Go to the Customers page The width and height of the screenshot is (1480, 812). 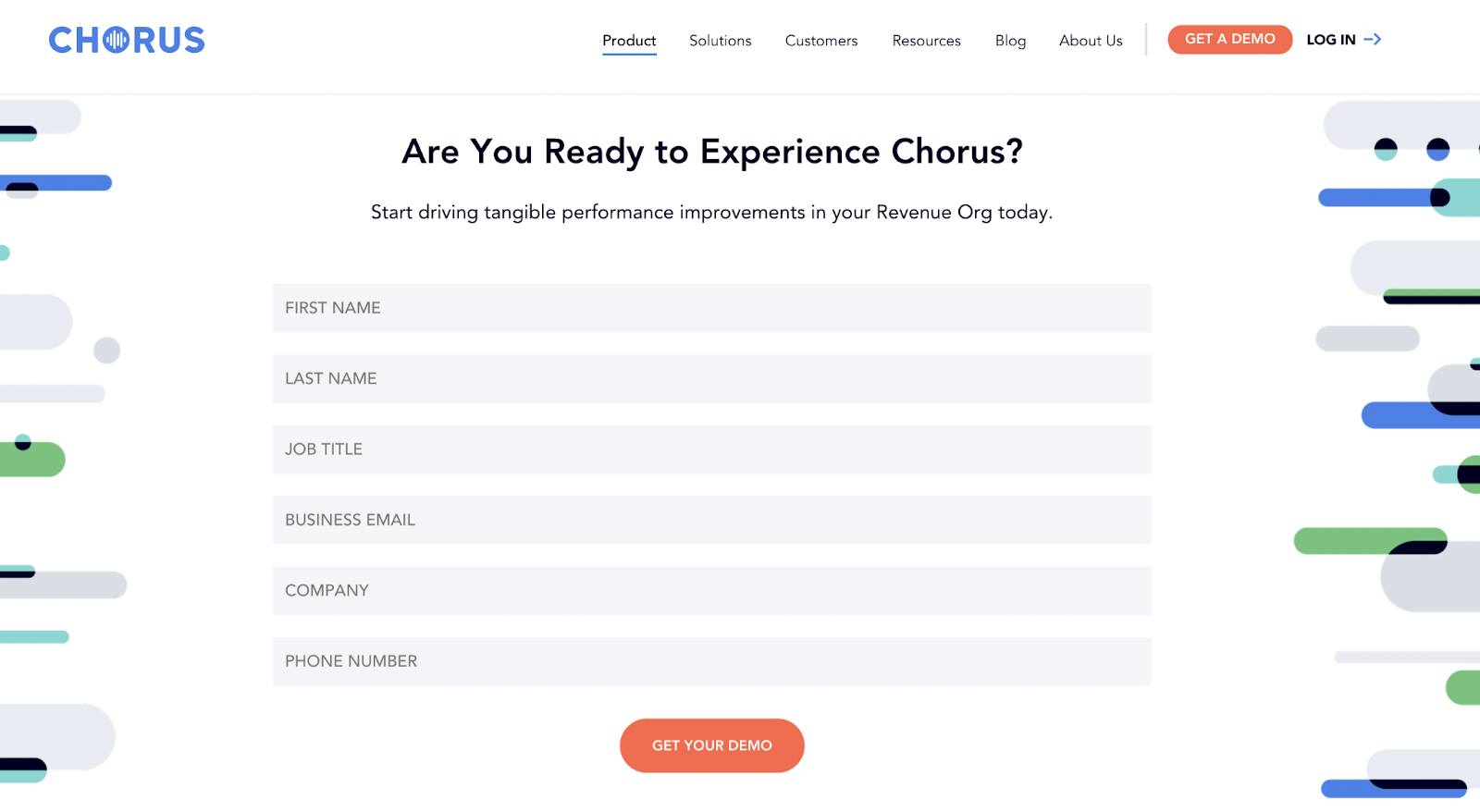tap(821, 41)
